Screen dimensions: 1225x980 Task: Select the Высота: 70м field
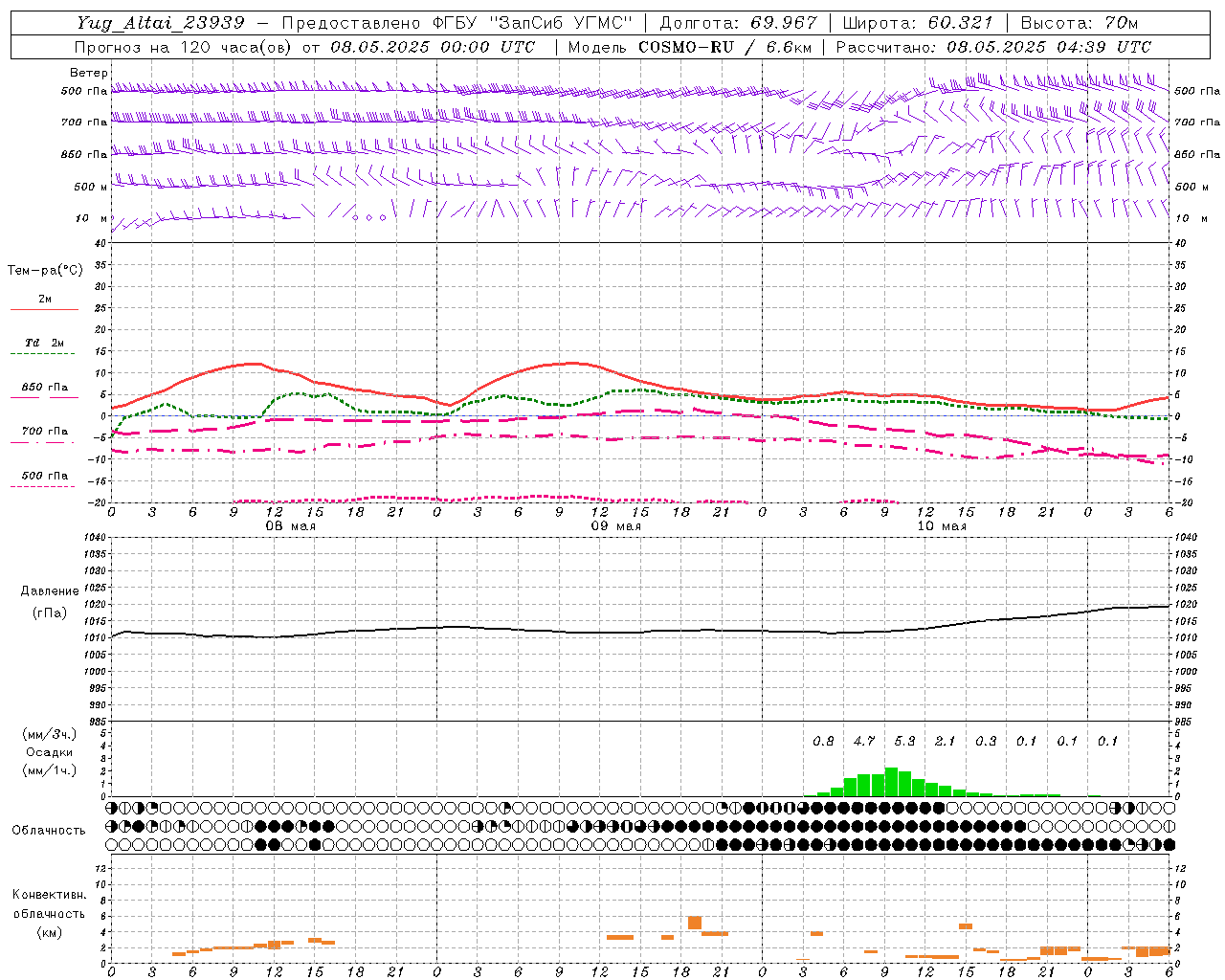[x=1080, y=23]
